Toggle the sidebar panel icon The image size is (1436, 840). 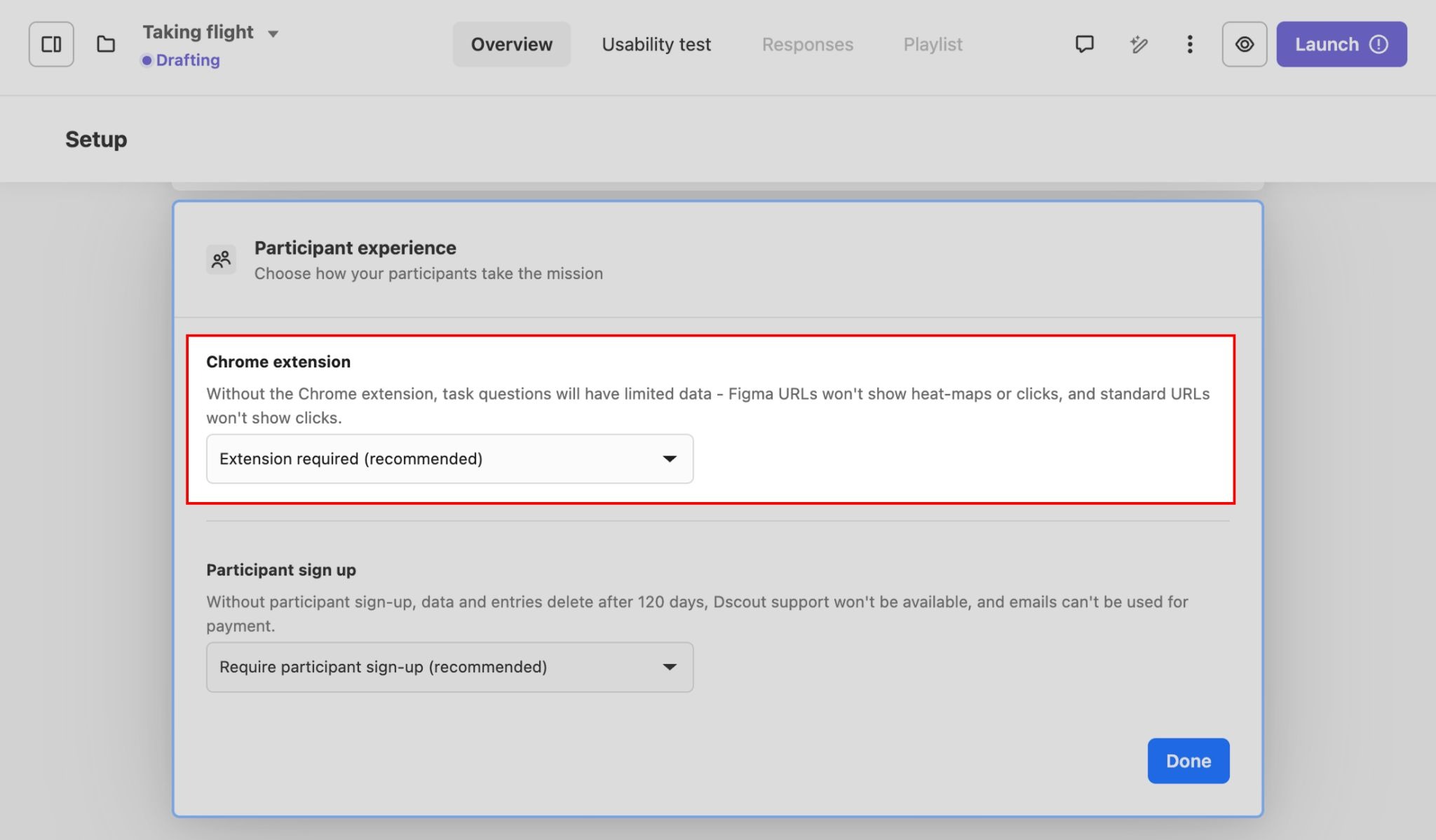51,44
